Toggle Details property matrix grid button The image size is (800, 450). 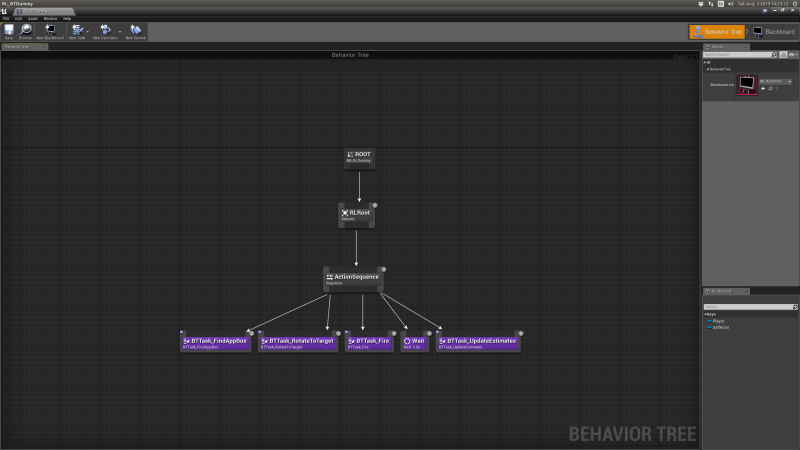point(785,54)
